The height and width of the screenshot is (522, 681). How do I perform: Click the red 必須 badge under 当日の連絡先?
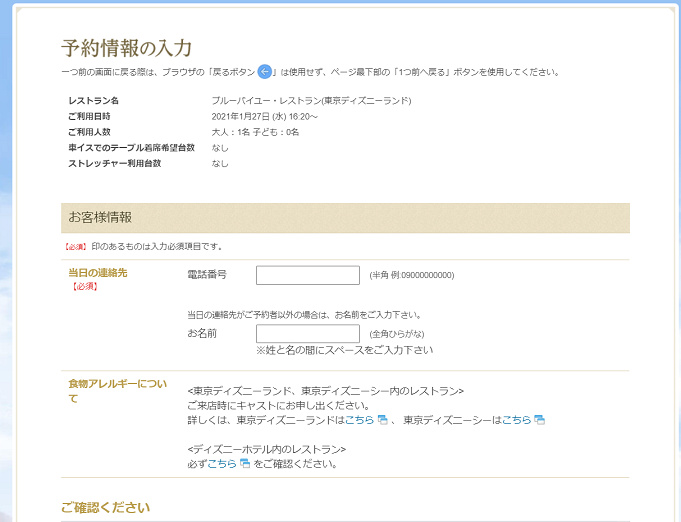(x=84, y=287)
